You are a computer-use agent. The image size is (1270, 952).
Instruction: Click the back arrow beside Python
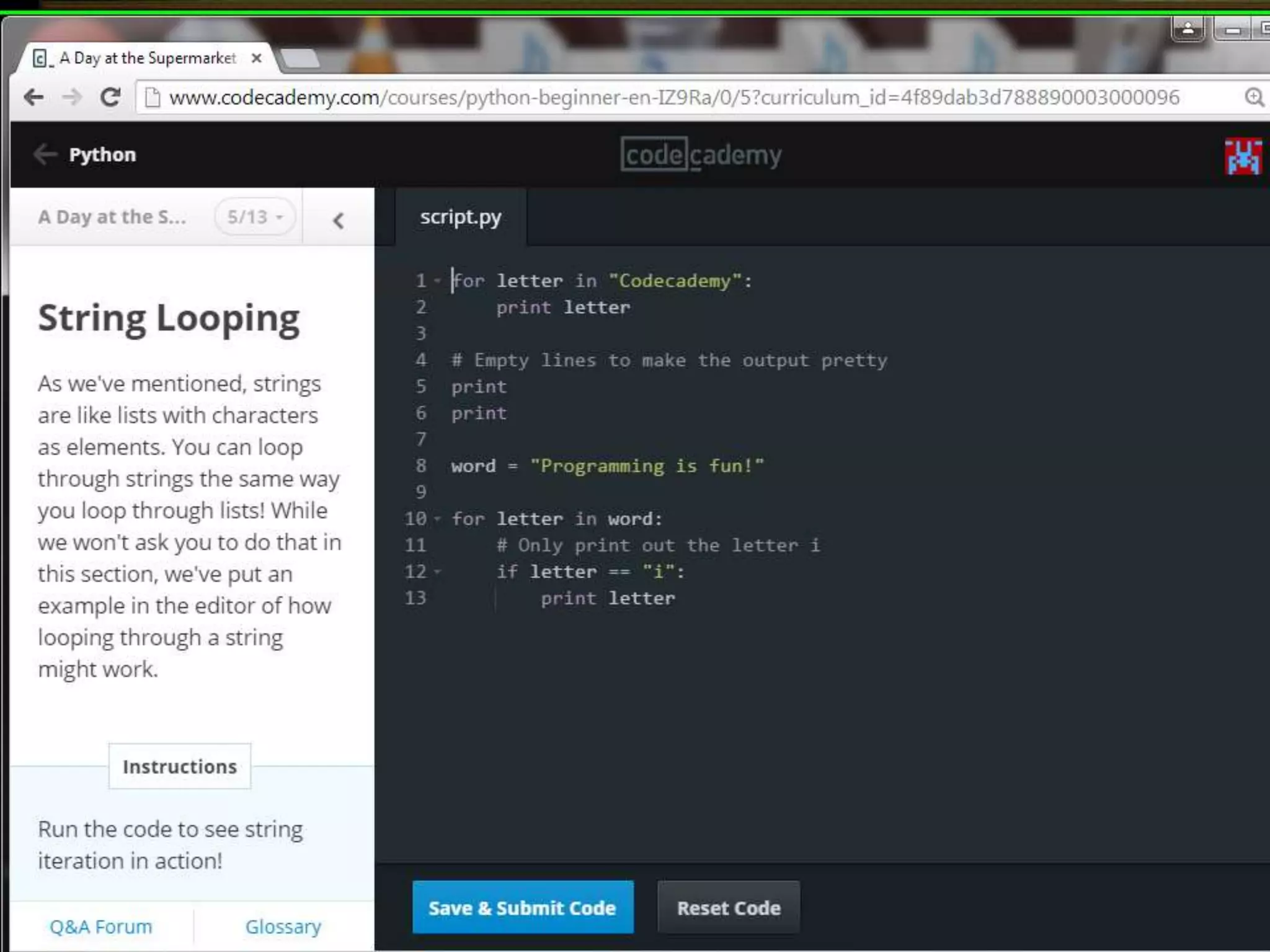pyautogui.click(x=45, y=154)
